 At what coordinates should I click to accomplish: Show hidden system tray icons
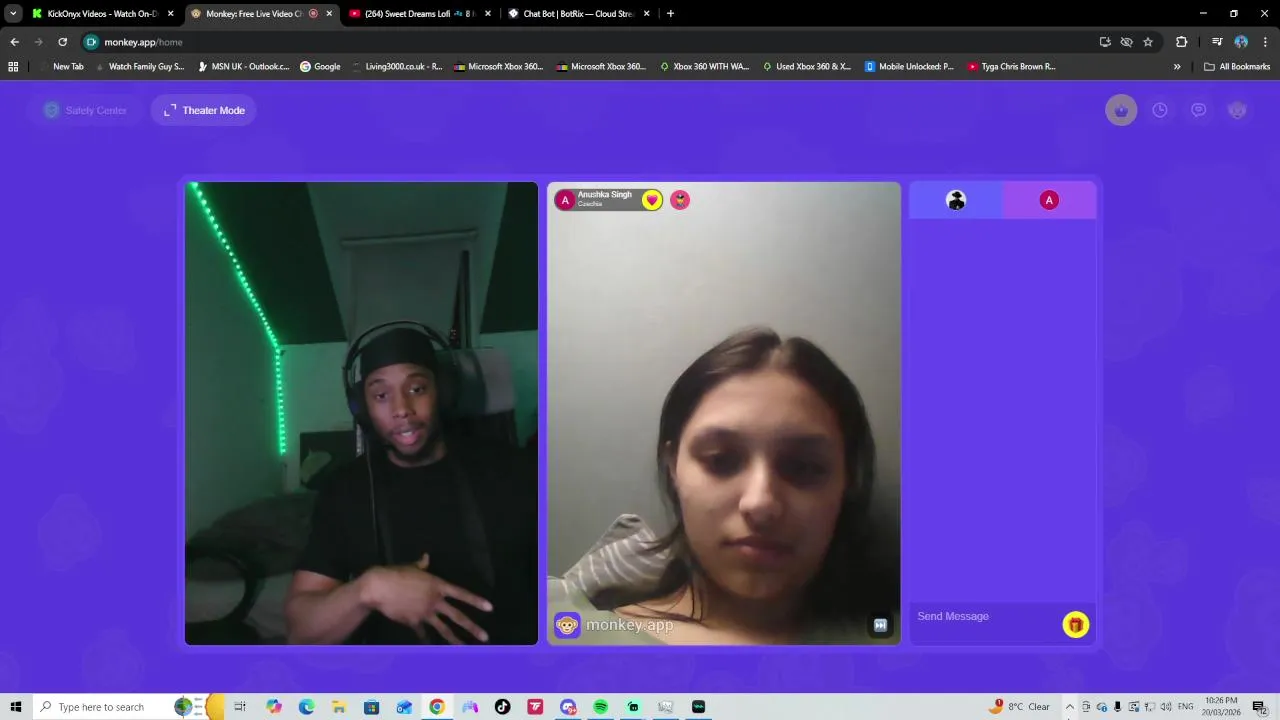point(1069,707)
